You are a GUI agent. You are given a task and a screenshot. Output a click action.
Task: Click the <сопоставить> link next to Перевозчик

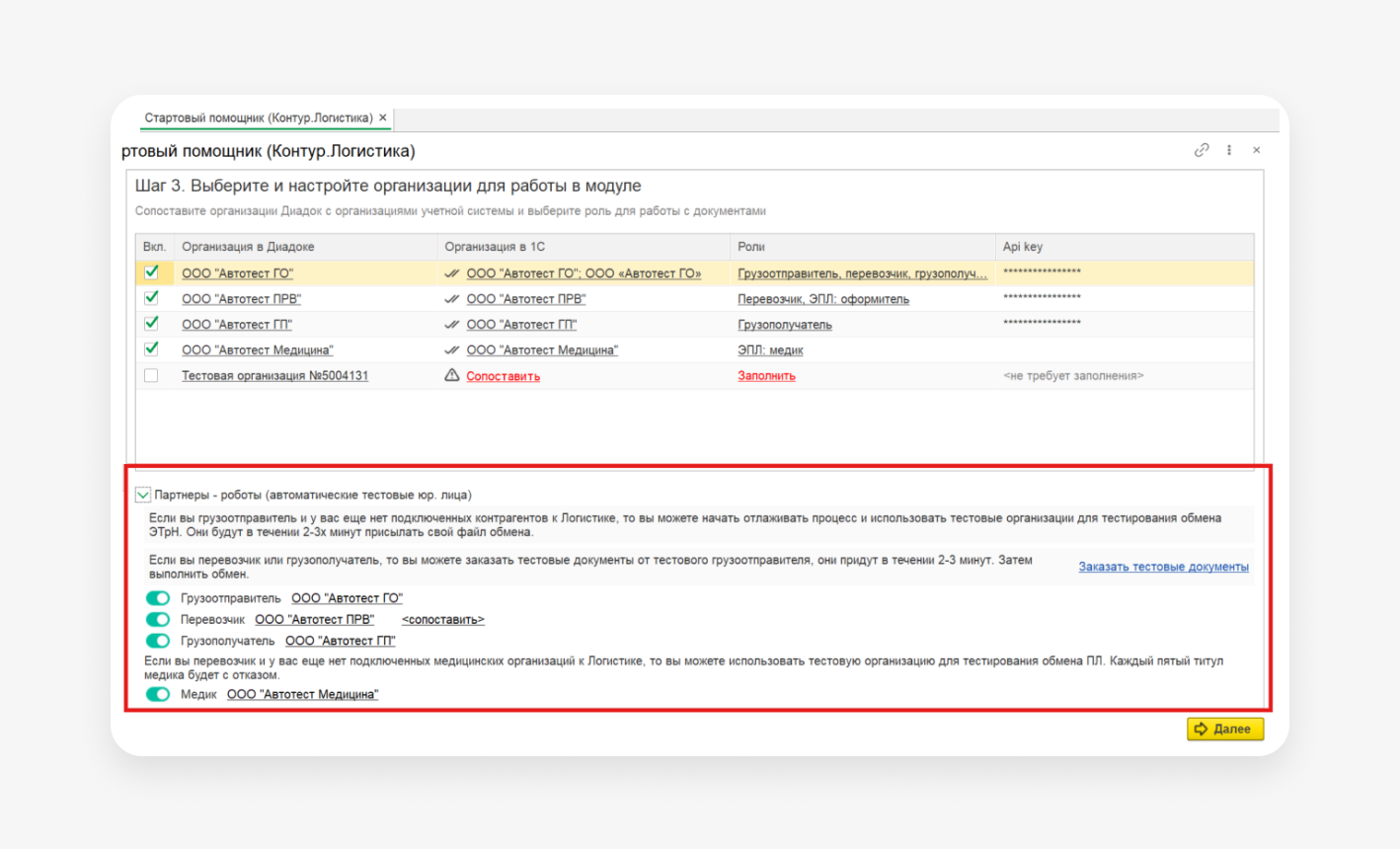tap(443, 620)
